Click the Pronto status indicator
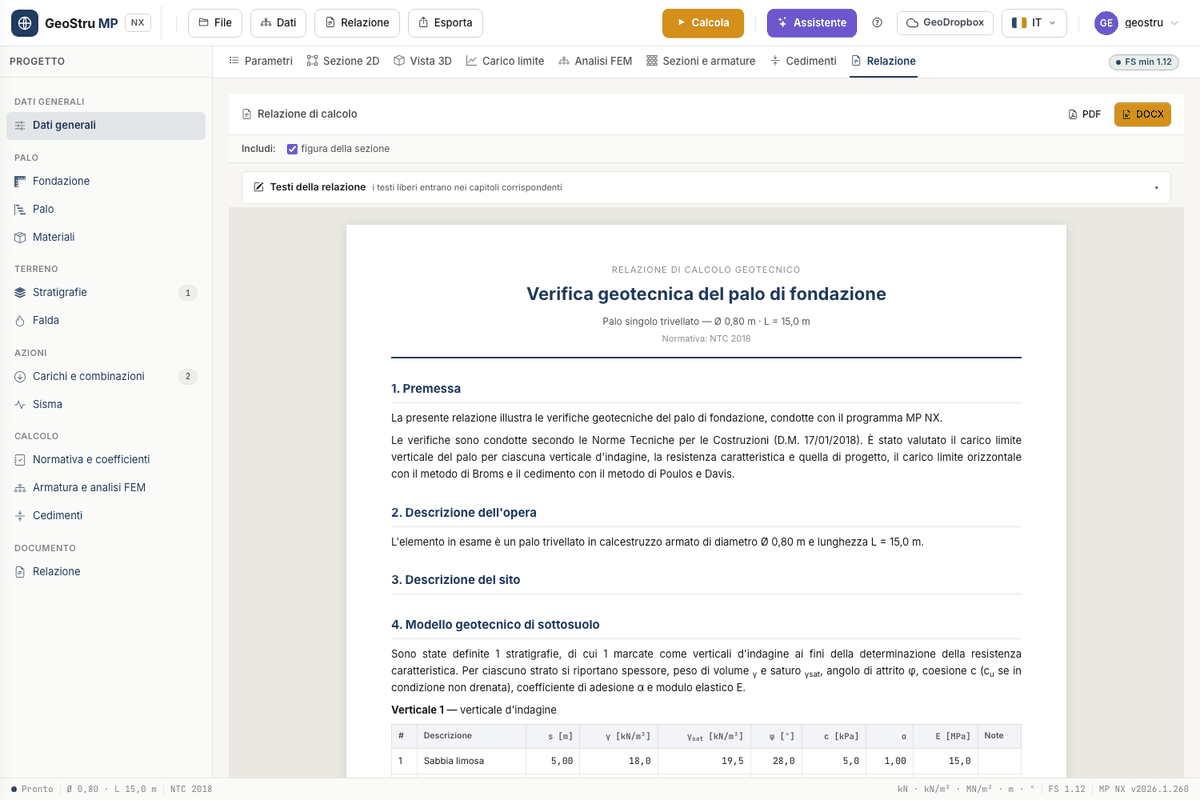The image size is (1200, 800). [32, 789]
